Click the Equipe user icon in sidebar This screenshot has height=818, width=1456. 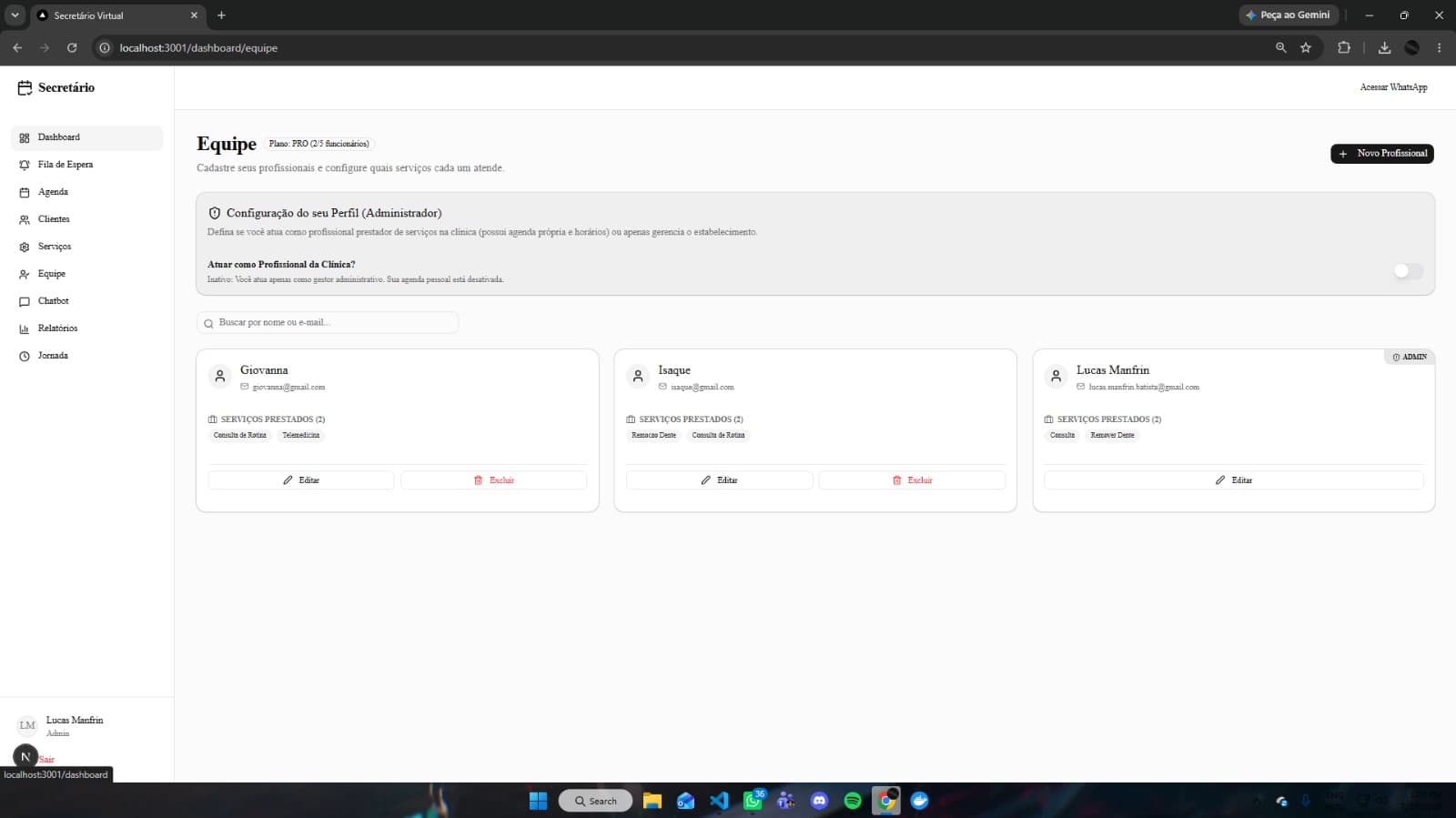[x=25, y=275]
